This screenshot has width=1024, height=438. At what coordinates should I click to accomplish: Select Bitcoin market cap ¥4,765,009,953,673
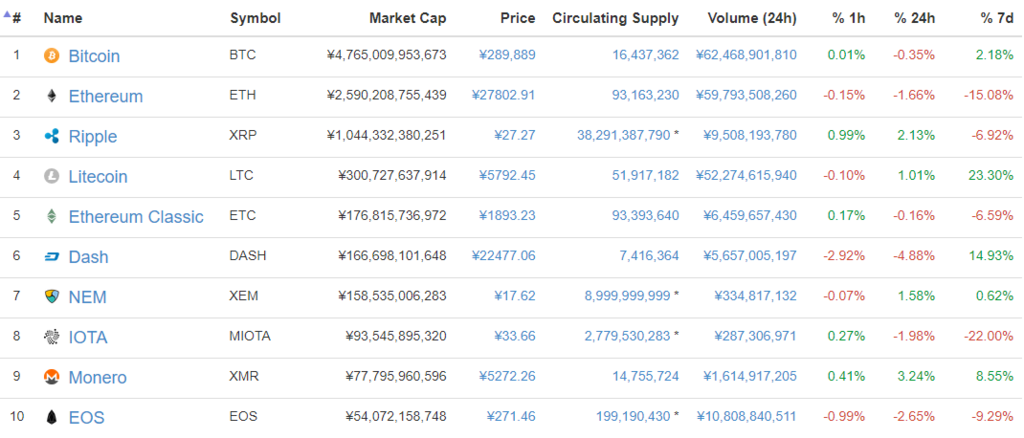point(387,55)
